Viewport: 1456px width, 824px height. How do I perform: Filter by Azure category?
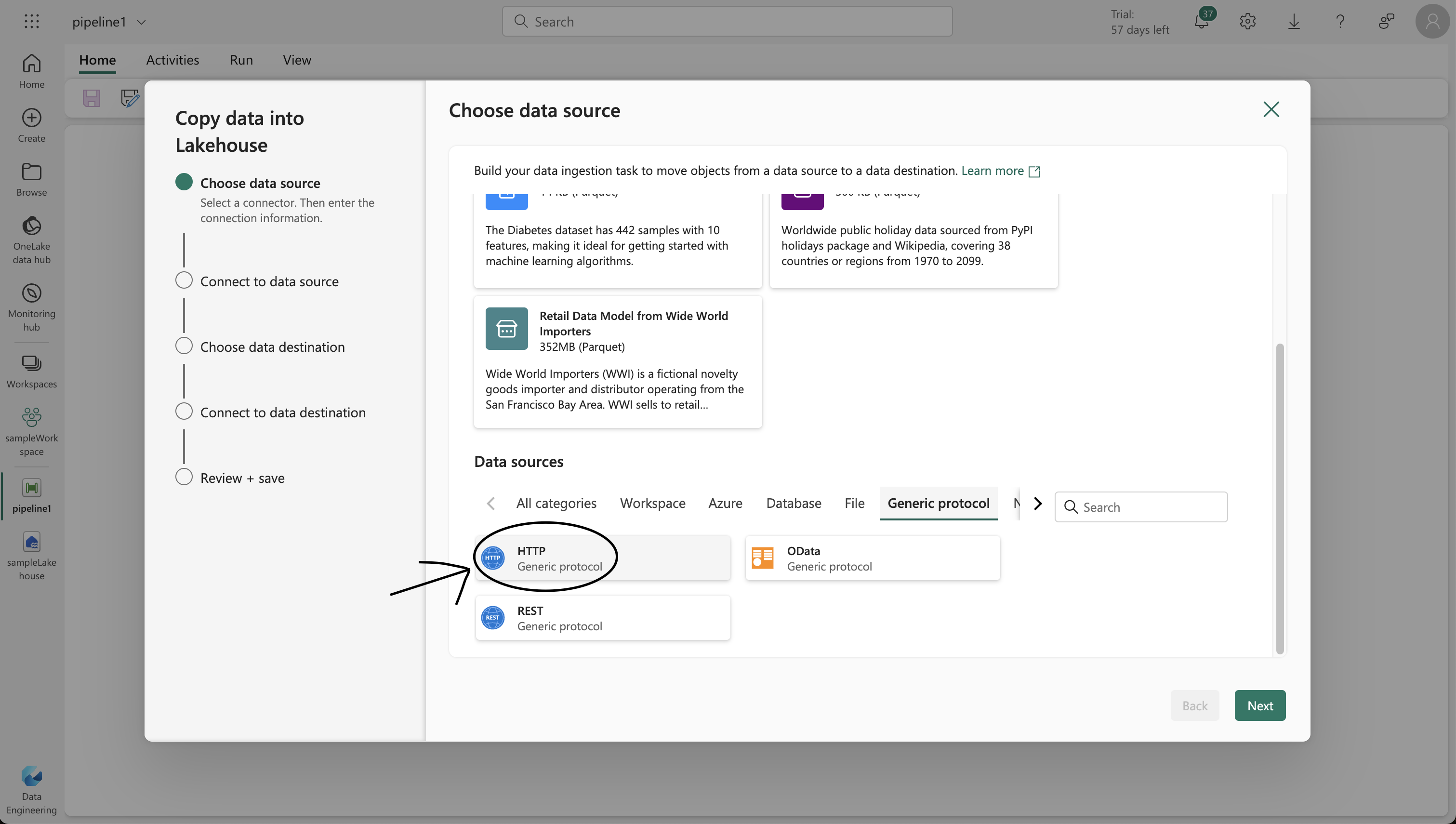pyautogui.click(x=725, y=503)
